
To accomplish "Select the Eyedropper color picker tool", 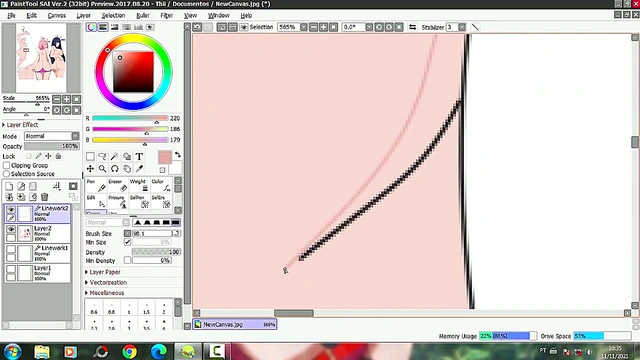I will point(139,169).
